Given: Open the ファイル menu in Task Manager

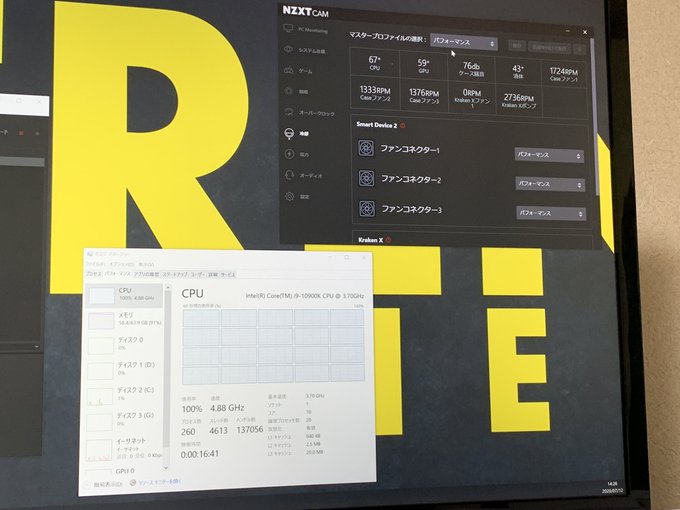Looking at the screenshot, I should (x=95, y=264).
